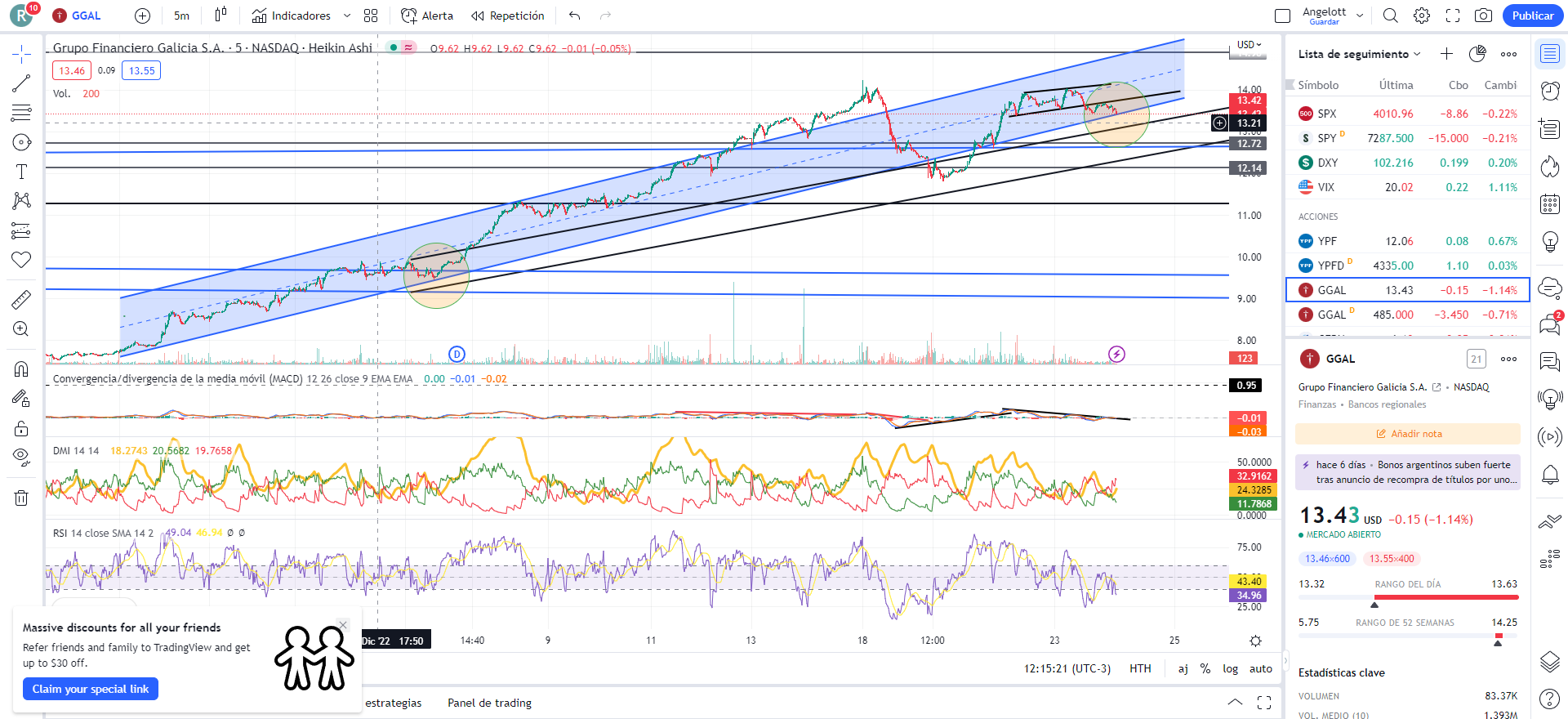Open the alerts panel clock icon
The image size is (1568, 719).
tap(1550, 91)
